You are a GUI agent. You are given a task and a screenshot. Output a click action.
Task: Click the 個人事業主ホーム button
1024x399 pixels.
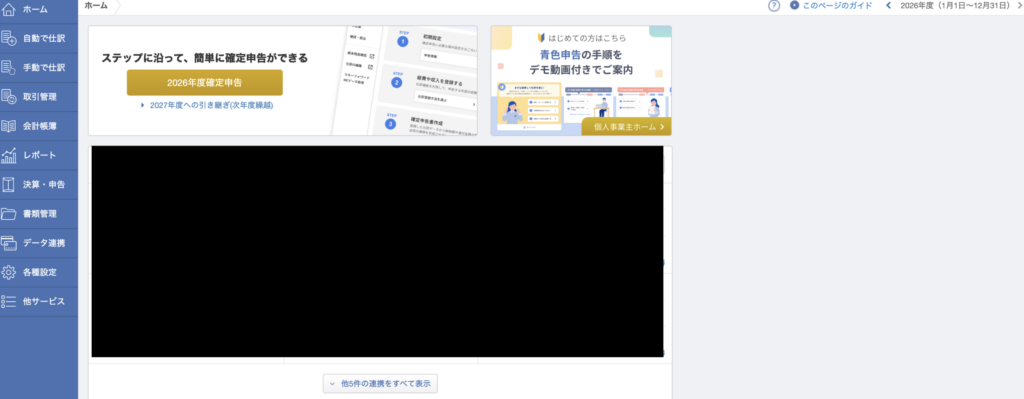tap(626, 127)
